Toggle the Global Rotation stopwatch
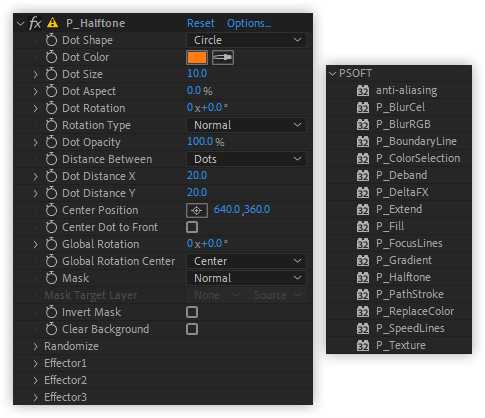 [51, 244]
